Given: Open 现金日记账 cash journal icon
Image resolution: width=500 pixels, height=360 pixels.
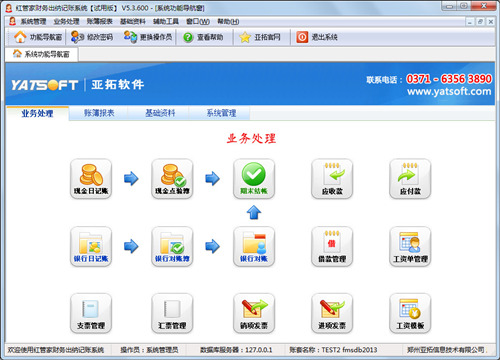Looking at the screenshot, I should 91,179.
